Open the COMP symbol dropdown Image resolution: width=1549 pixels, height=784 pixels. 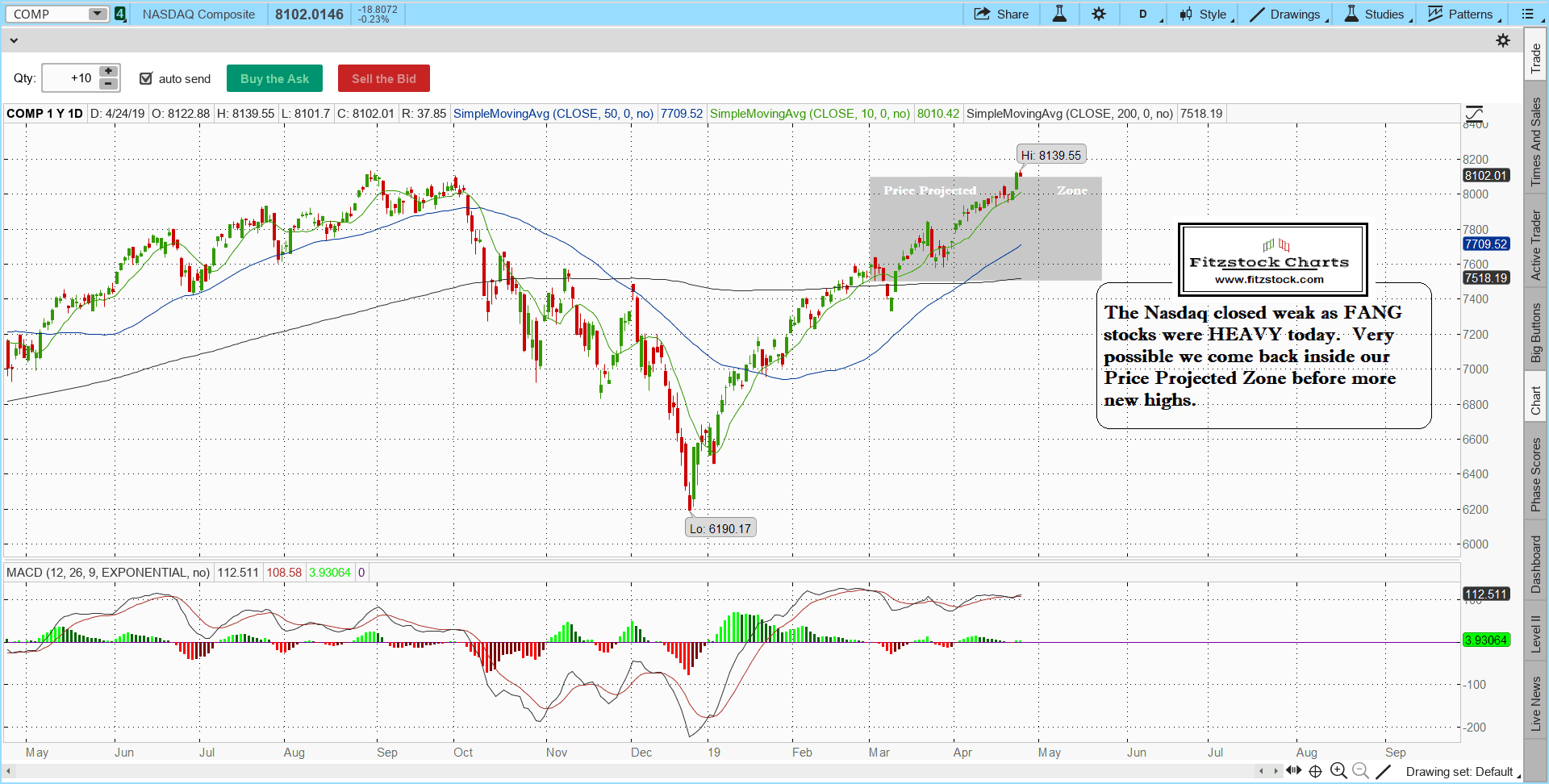tap(97, 14)
